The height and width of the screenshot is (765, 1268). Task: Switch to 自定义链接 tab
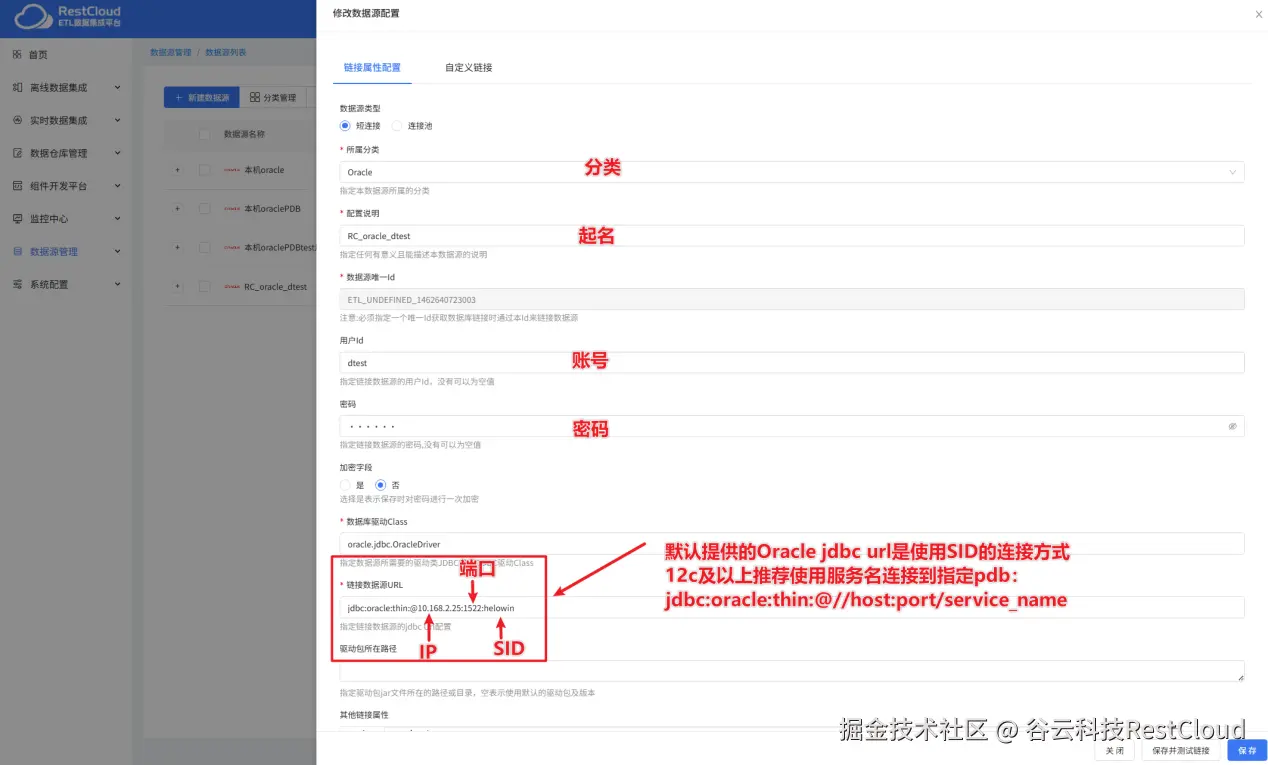pyautogui.click(x=469, y=67)
